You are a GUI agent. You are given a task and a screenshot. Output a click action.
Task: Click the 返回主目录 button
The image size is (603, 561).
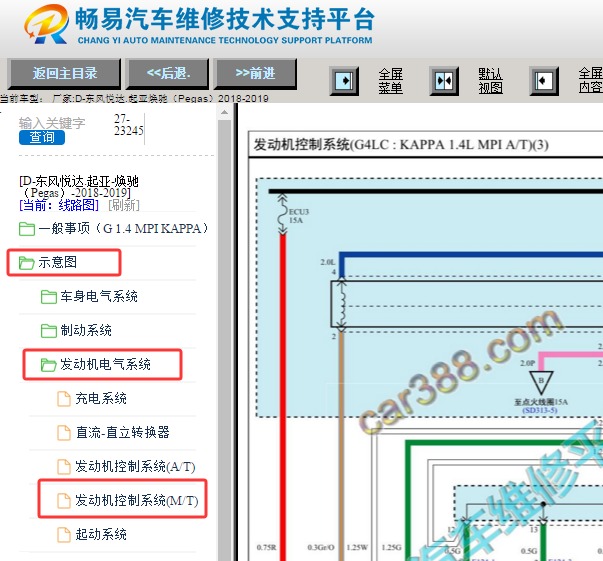pyautogui.click(x=64, y=73)
